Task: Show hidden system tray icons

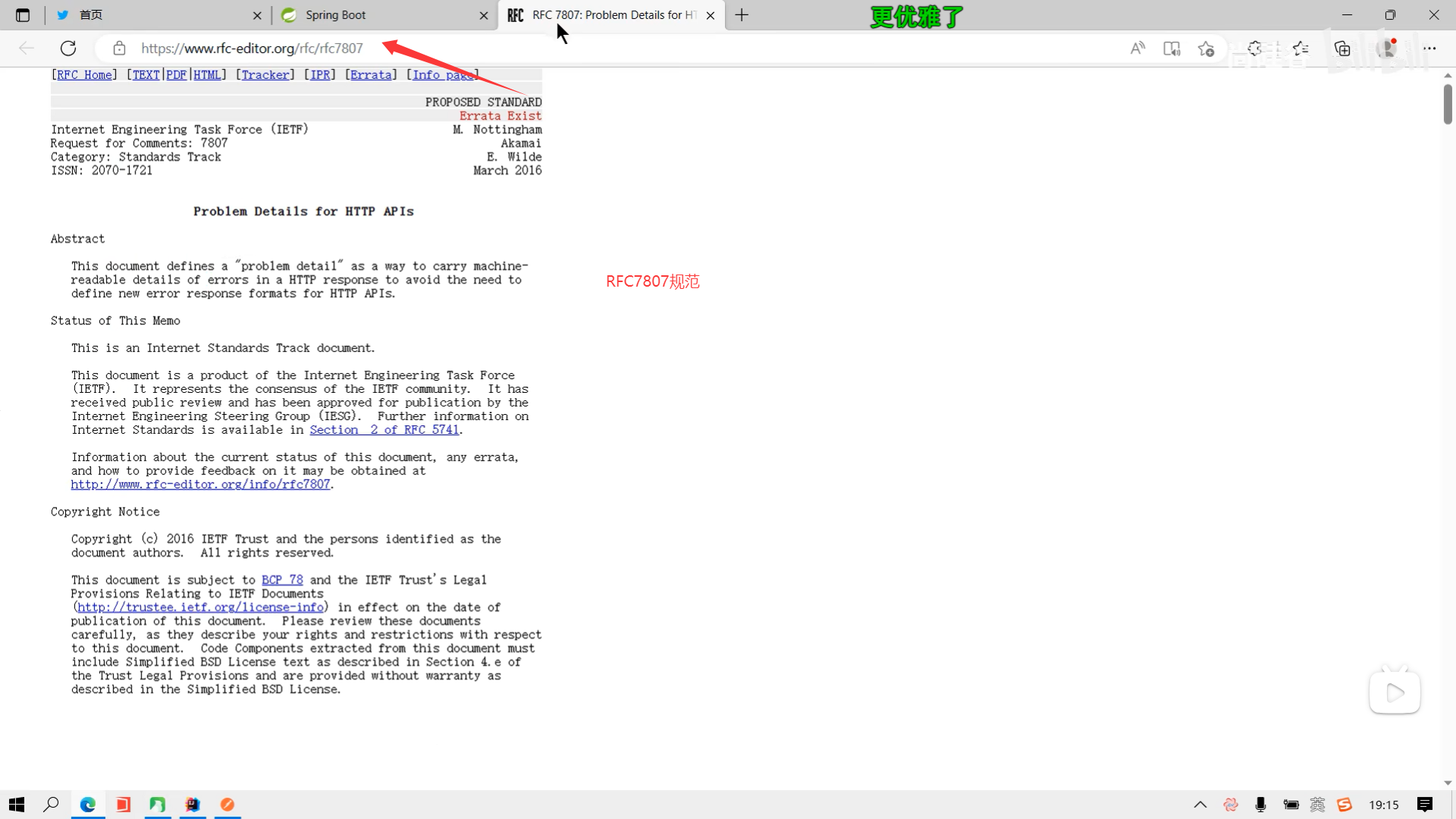Action: (1200, 805)
